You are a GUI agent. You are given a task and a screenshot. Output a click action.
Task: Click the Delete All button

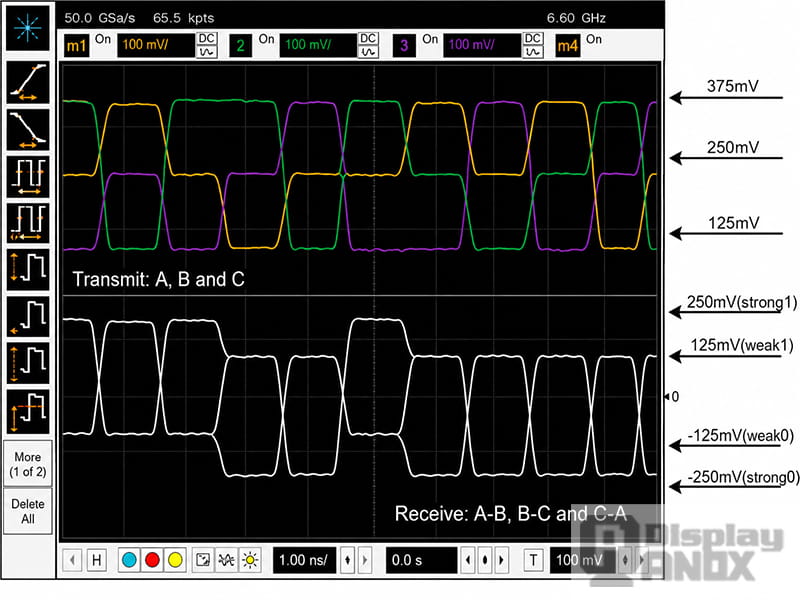pos(28,511)
